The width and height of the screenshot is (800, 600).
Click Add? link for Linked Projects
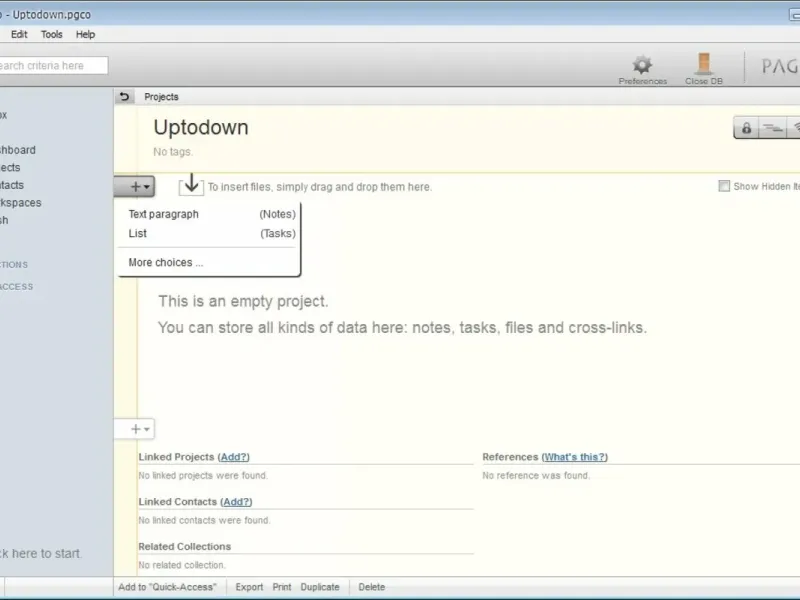tap(234, 457)
